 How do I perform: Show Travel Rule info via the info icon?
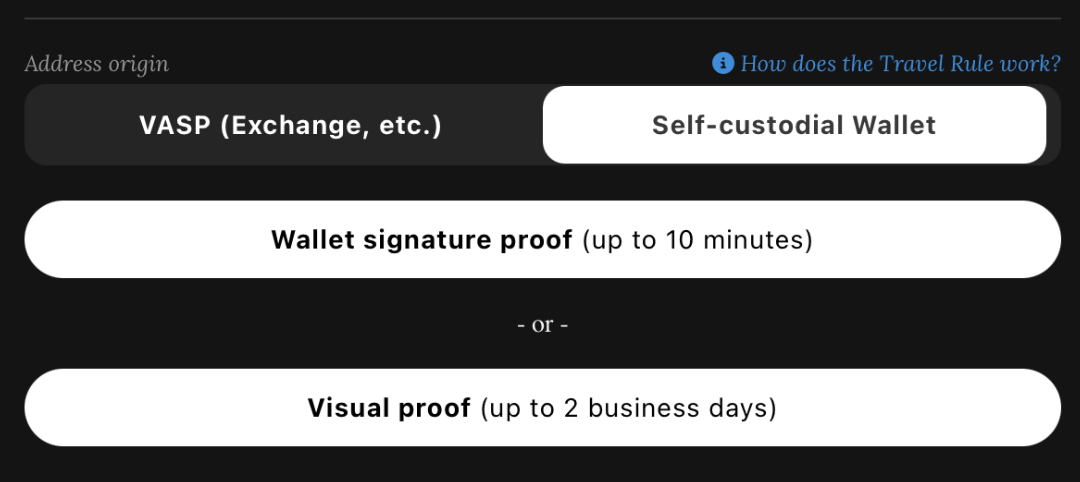pyautogui.click(x=723, y=64)
